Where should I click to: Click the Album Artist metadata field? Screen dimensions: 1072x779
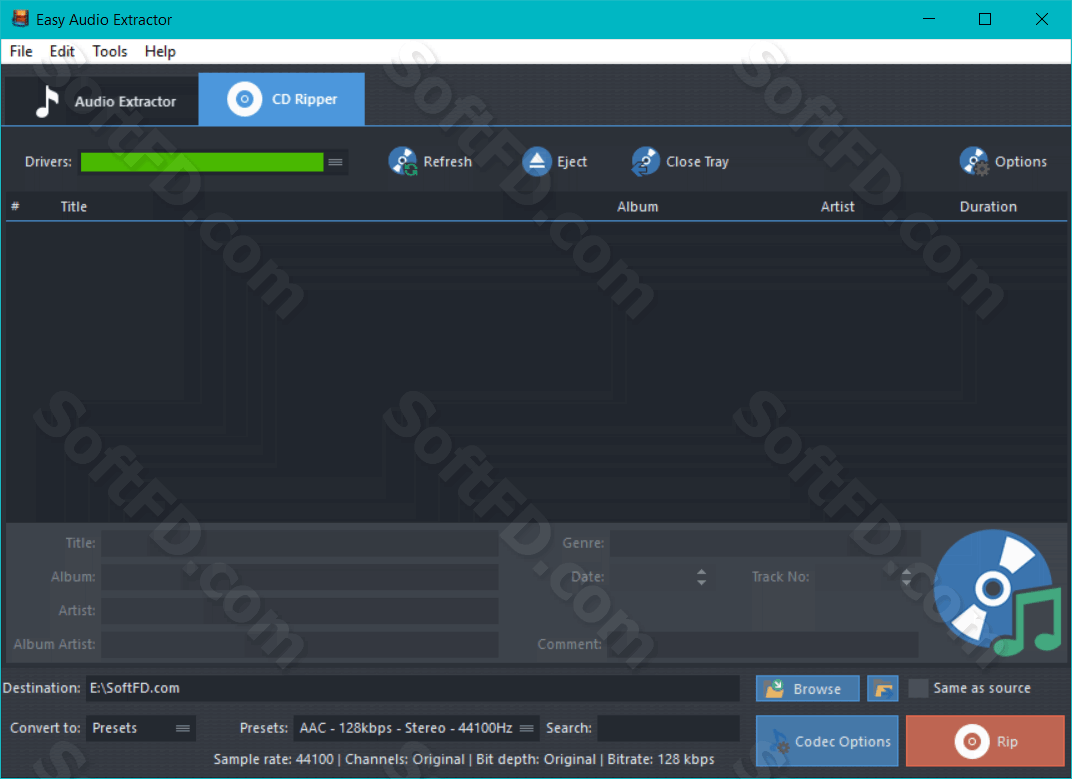tap(300, 644)
